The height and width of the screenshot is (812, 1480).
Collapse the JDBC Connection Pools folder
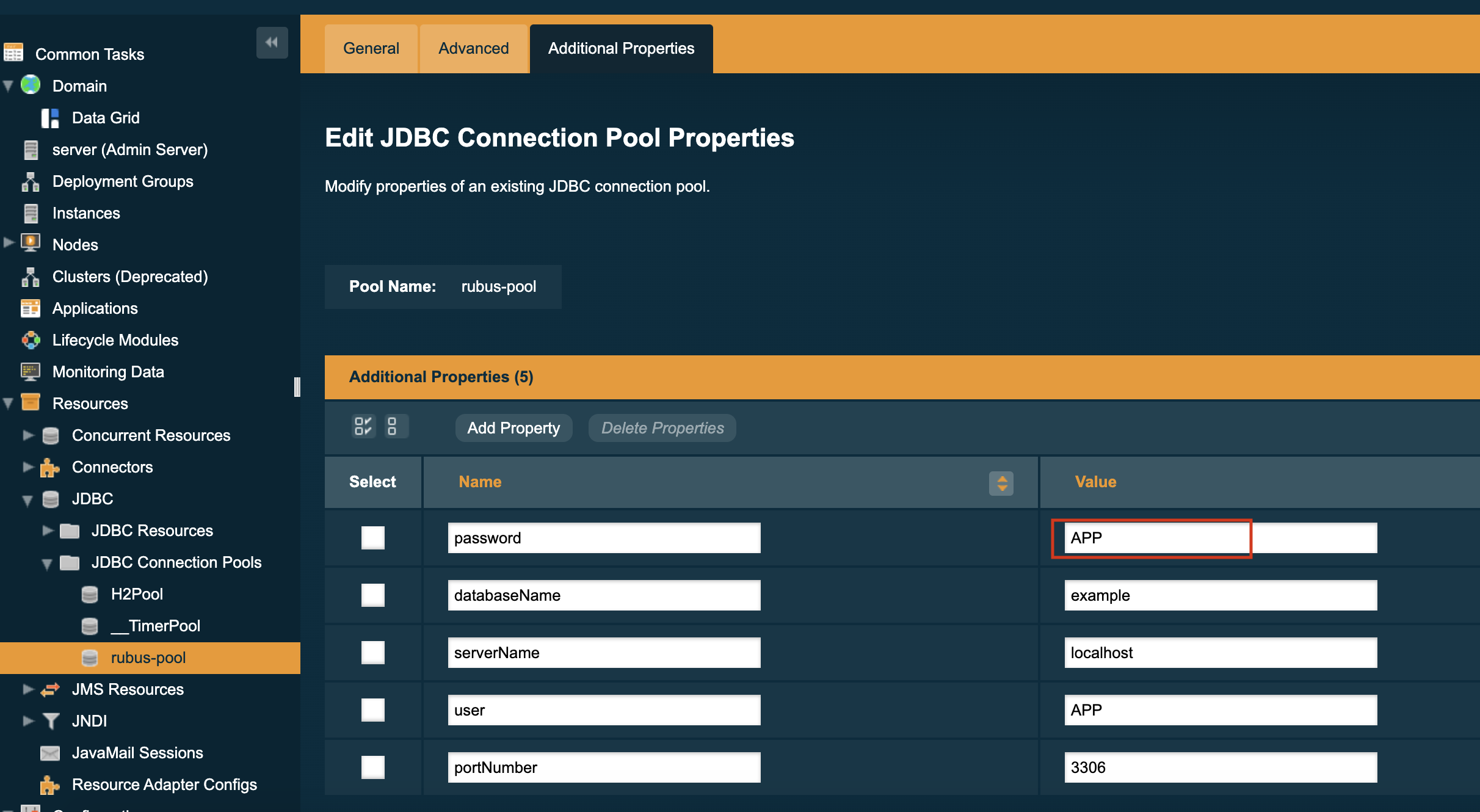point(47,564)
